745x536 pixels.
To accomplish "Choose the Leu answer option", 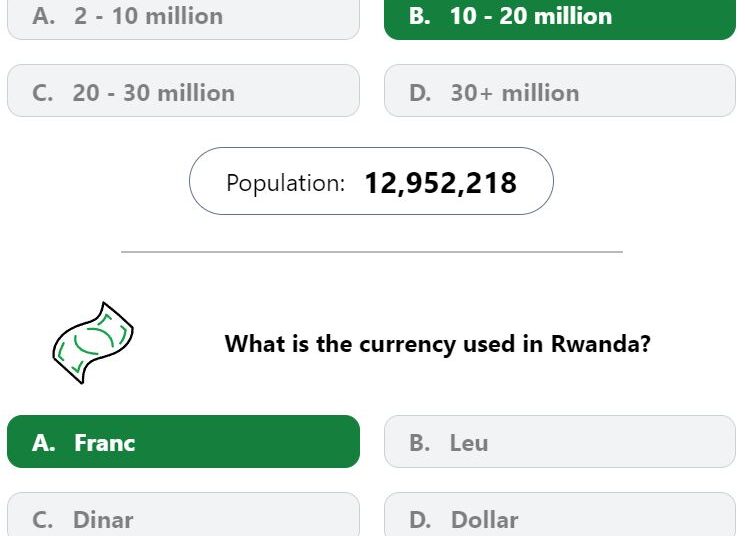I will coord(560,441).
